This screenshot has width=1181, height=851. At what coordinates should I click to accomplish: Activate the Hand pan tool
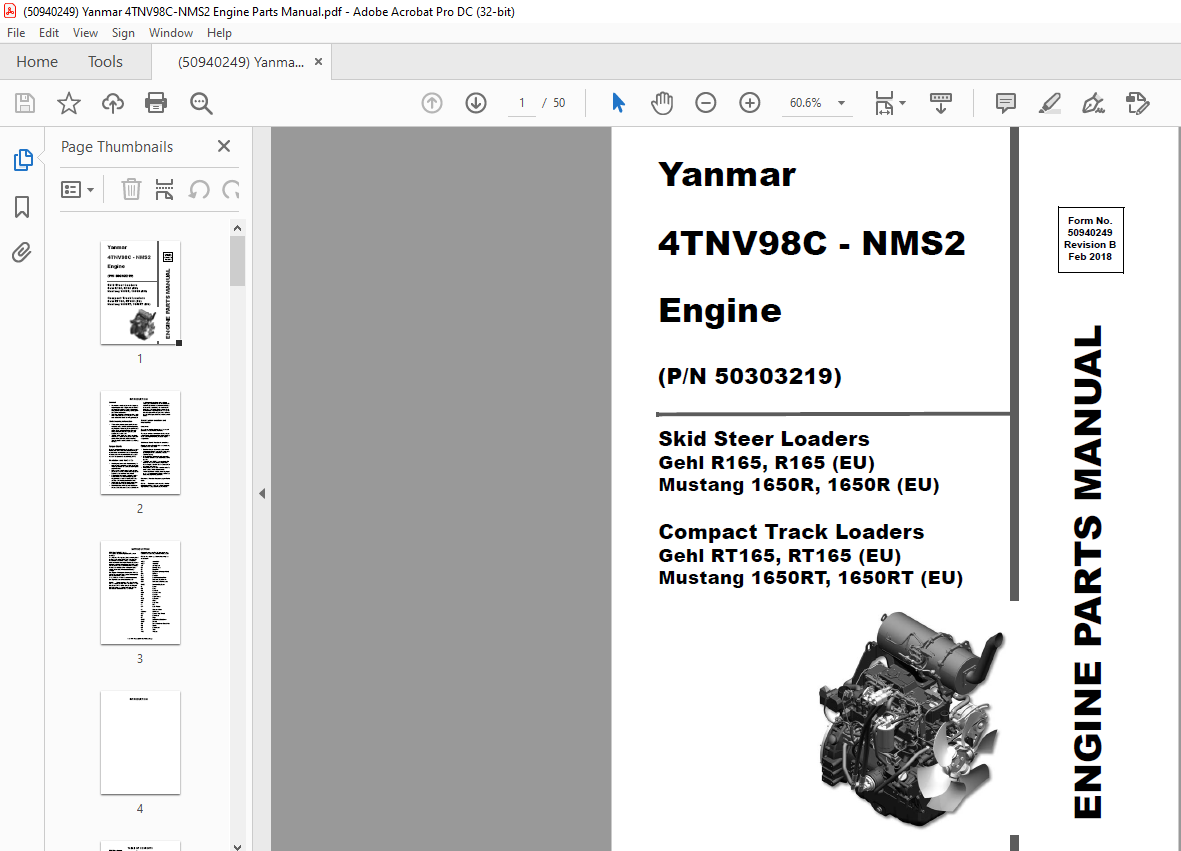[x=662, y=103]
